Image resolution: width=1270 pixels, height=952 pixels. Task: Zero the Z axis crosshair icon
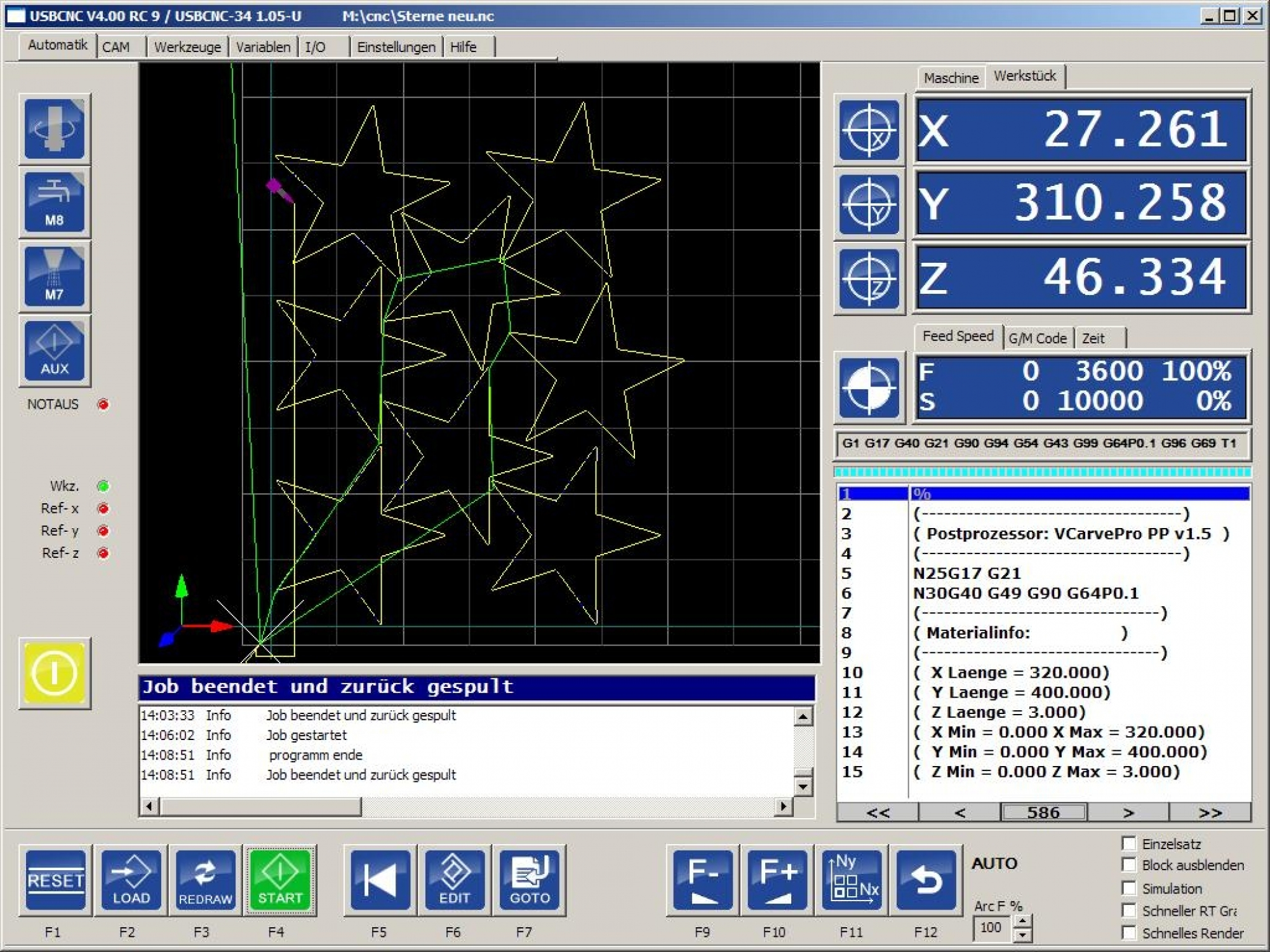point(869,278)
